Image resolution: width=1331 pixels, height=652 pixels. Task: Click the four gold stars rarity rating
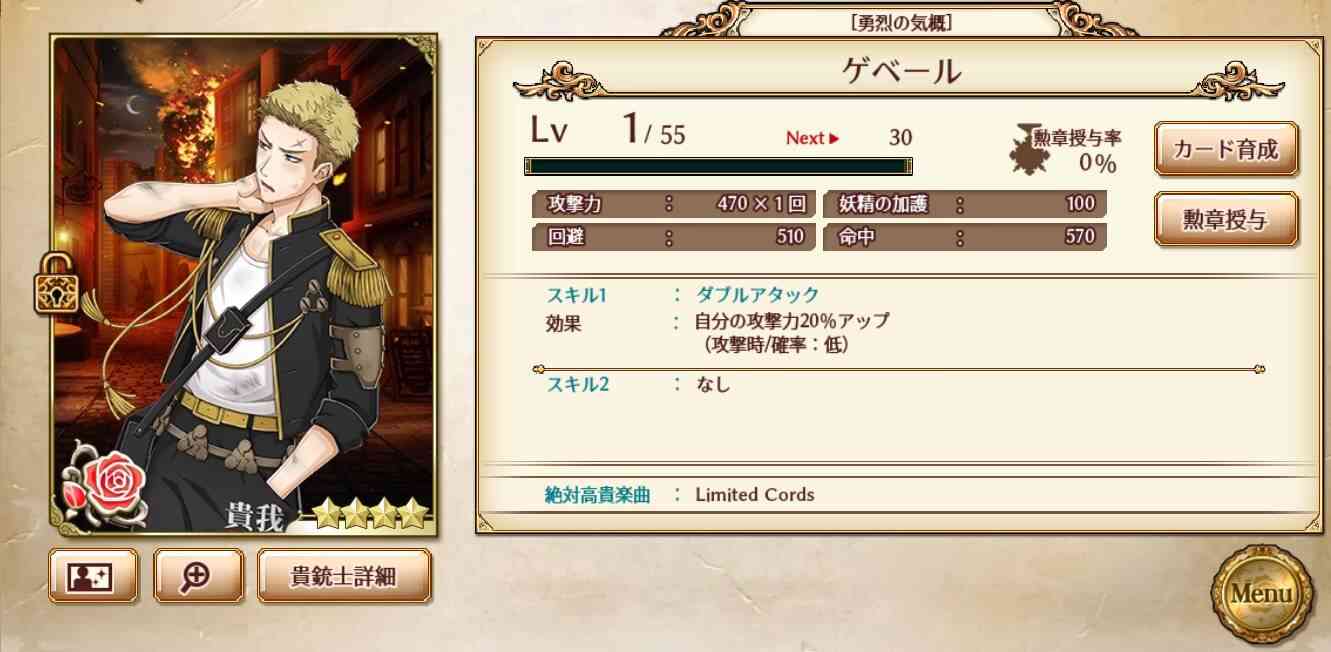tap(371, 516)
